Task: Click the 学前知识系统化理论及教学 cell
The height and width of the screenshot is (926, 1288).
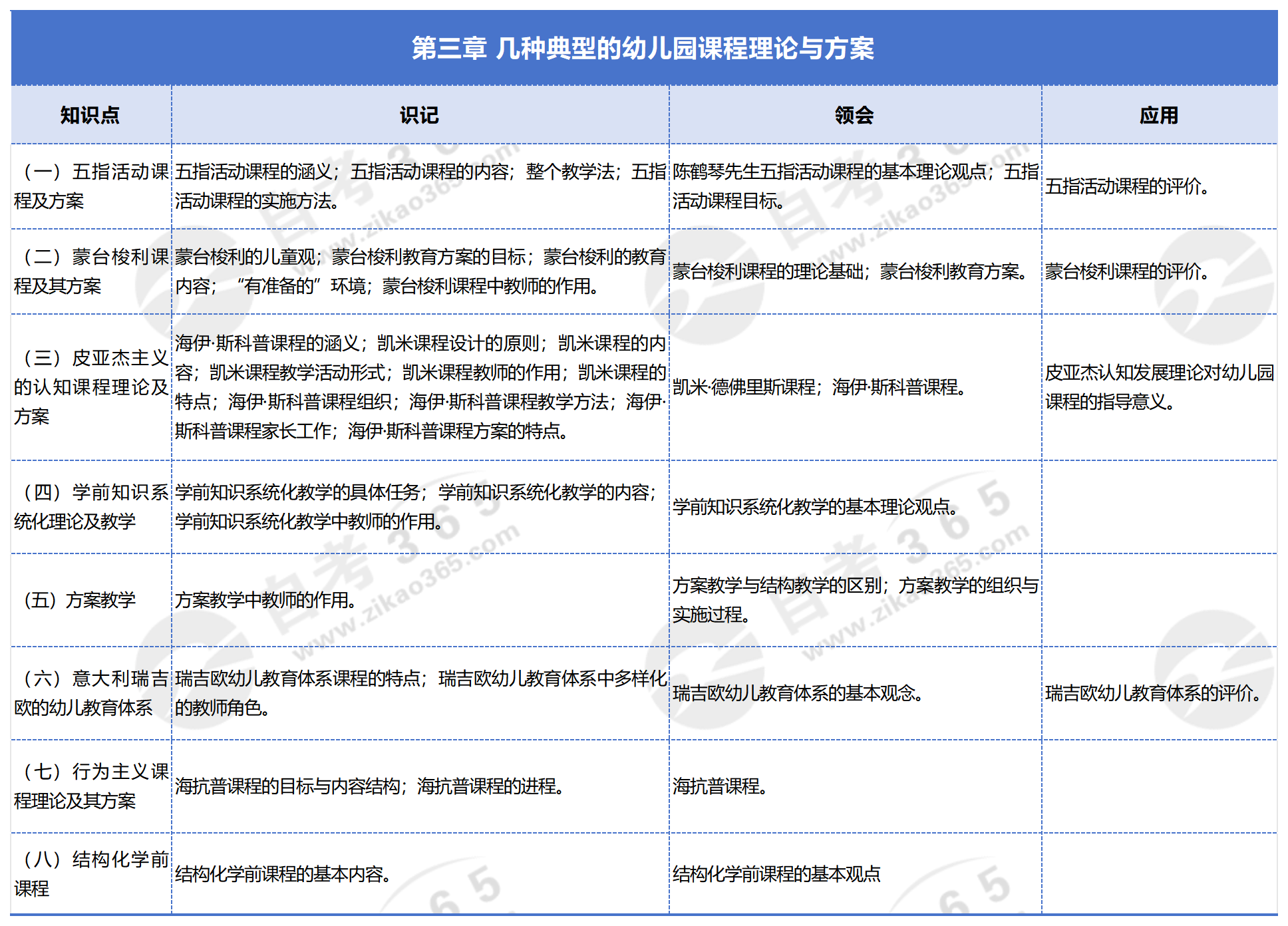Action: pos(91,507)
